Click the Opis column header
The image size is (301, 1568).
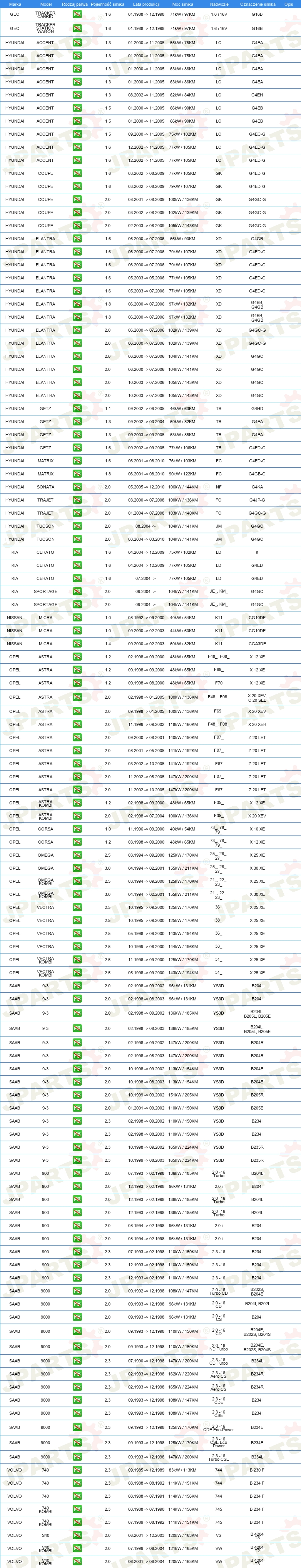pos(289,4)
